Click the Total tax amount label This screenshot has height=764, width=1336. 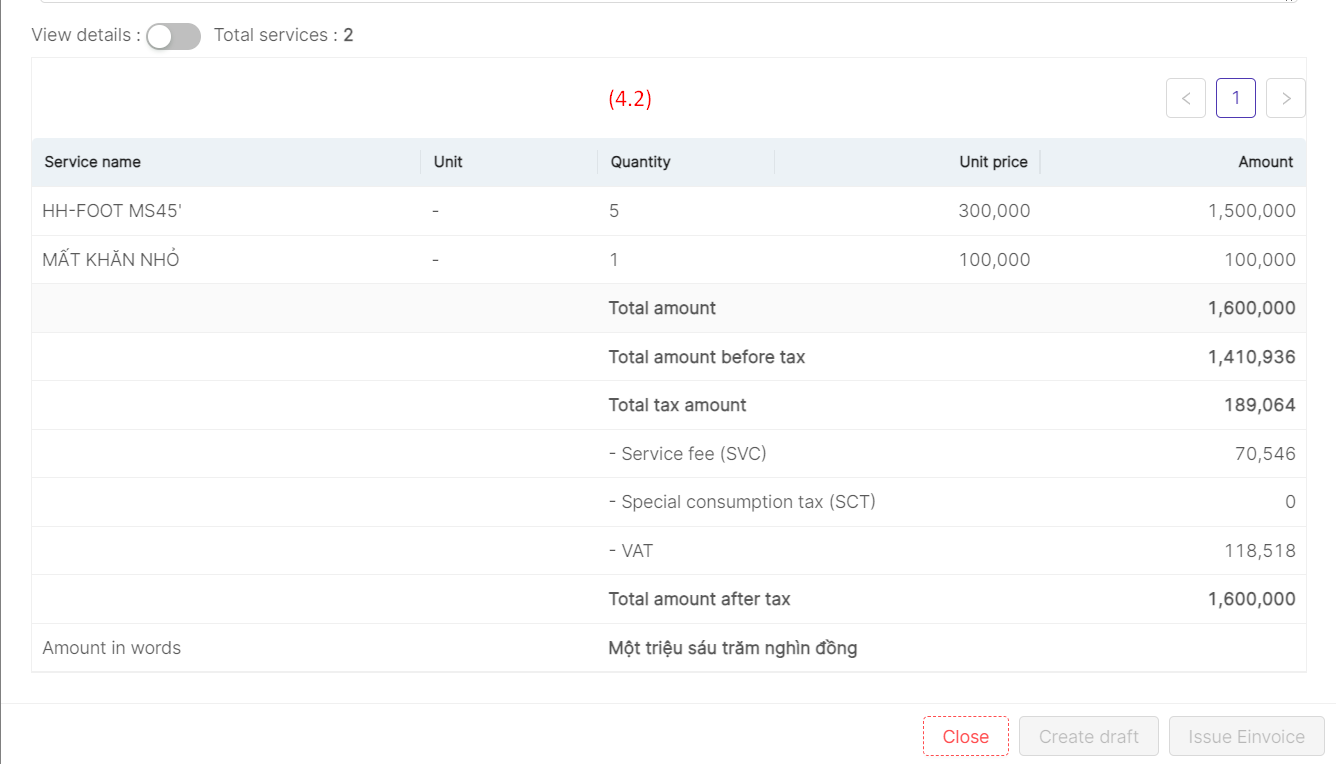(x=677, y=405)
